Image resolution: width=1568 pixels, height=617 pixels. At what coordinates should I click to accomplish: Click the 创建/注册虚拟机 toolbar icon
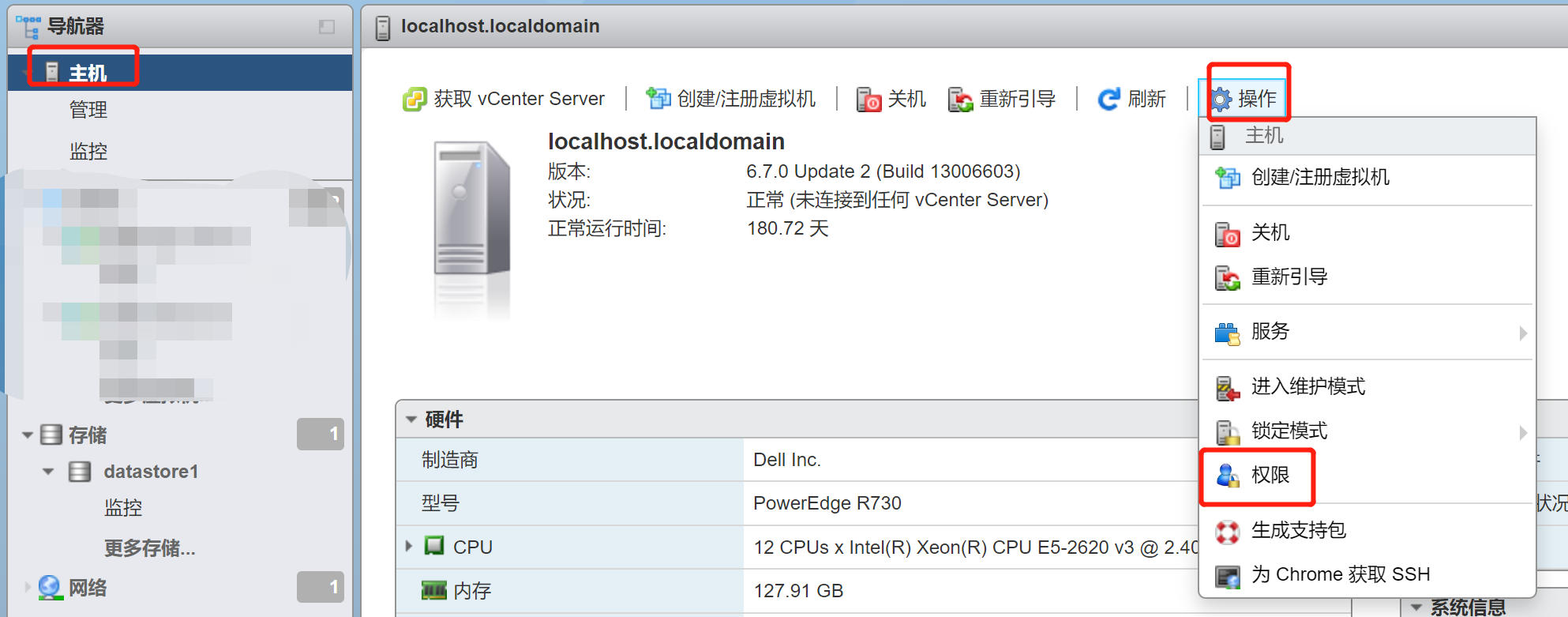[x=658, y=99]
